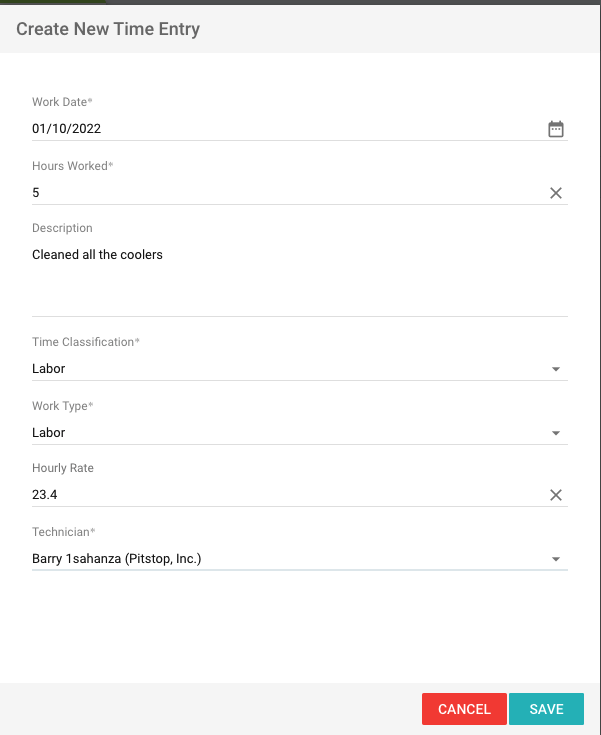Screen dimensions: 601x735
Task: Open the Work Date calendar picker icon
Action: (x=556, y=129)
